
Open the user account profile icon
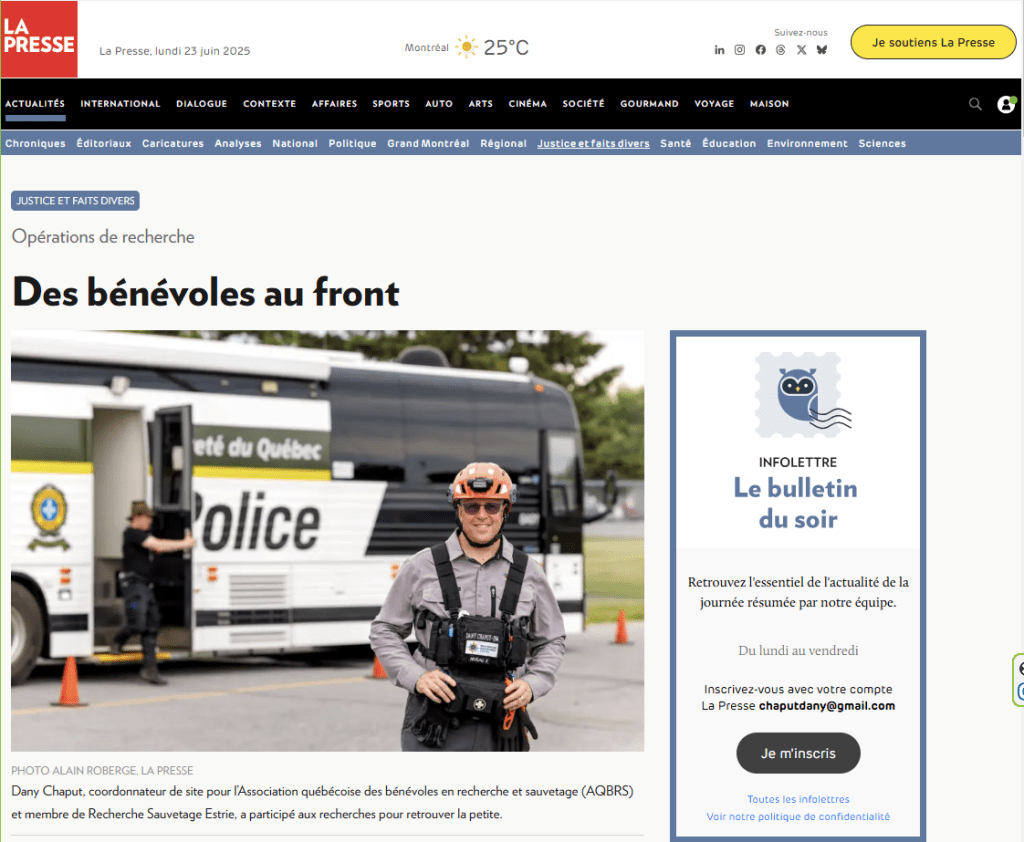(x=1006, y=104)
